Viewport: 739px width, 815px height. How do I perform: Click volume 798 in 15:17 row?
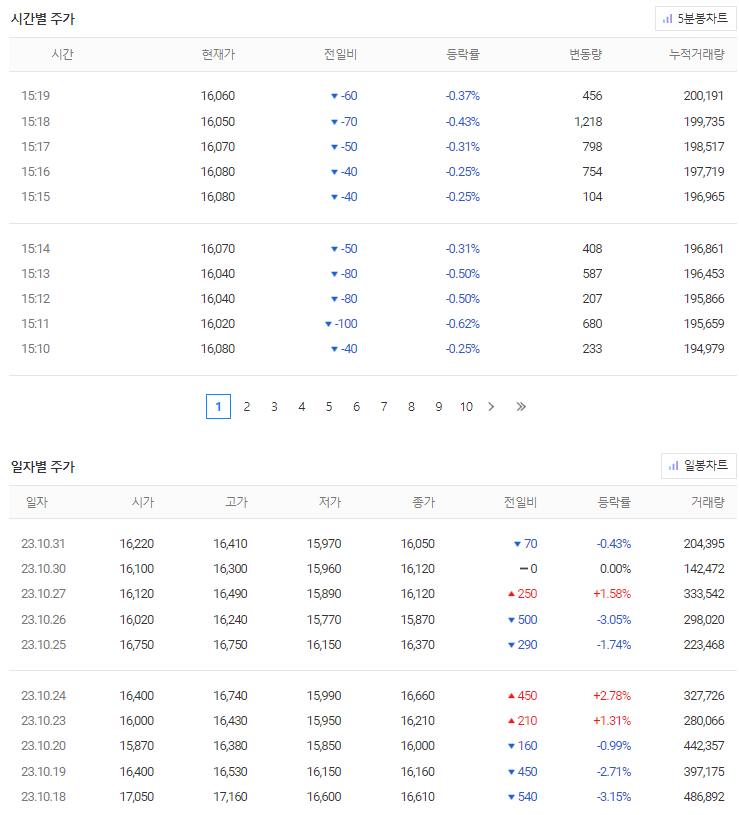(x=592, y=147)
